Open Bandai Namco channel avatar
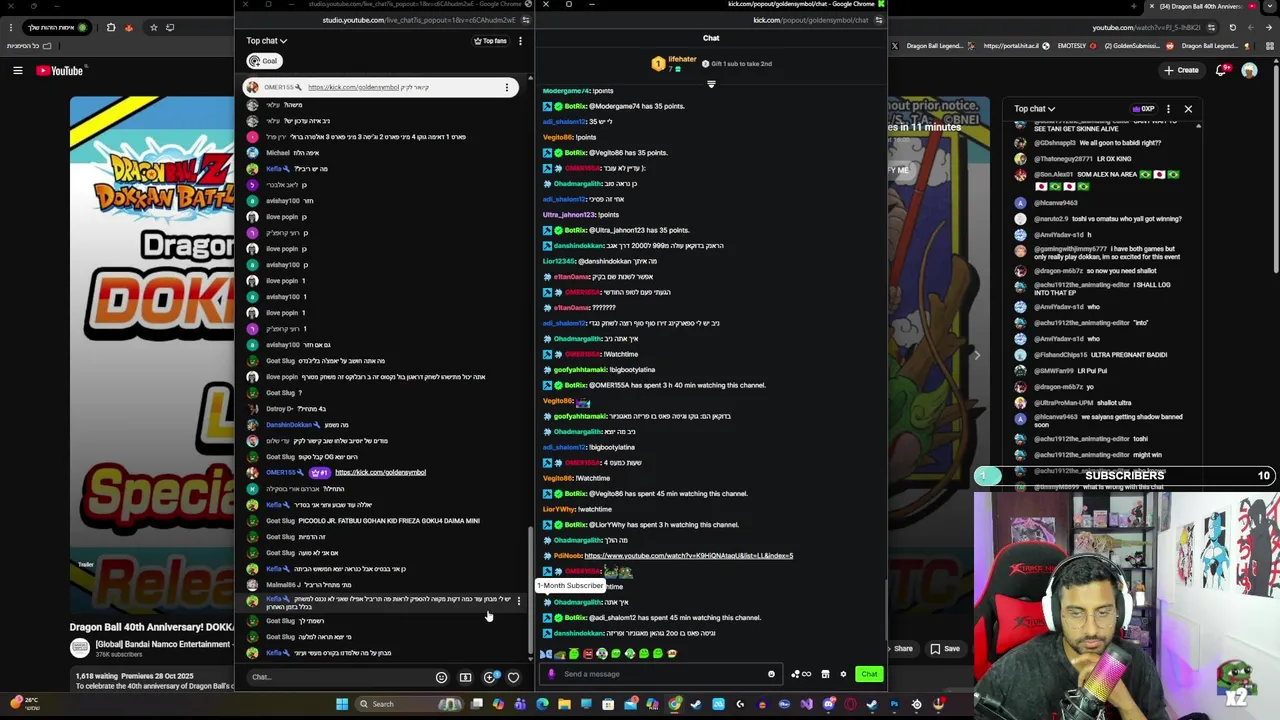Image resolution: width=1280 pixels, height=720 pixels. click(x=79, y=648)
